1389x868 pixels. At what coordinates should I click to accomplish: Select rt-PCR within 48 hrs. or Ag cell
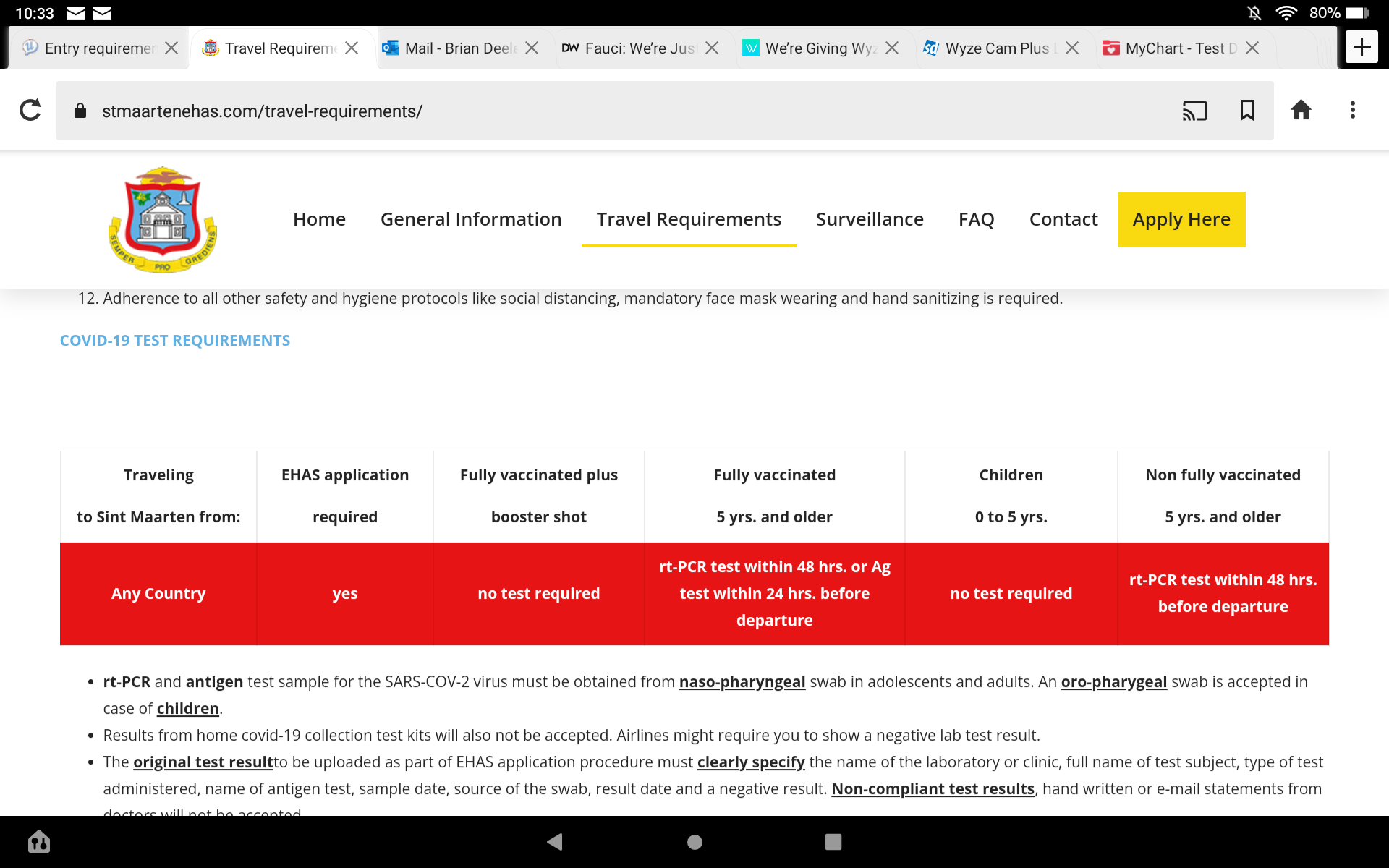point(775,594)
